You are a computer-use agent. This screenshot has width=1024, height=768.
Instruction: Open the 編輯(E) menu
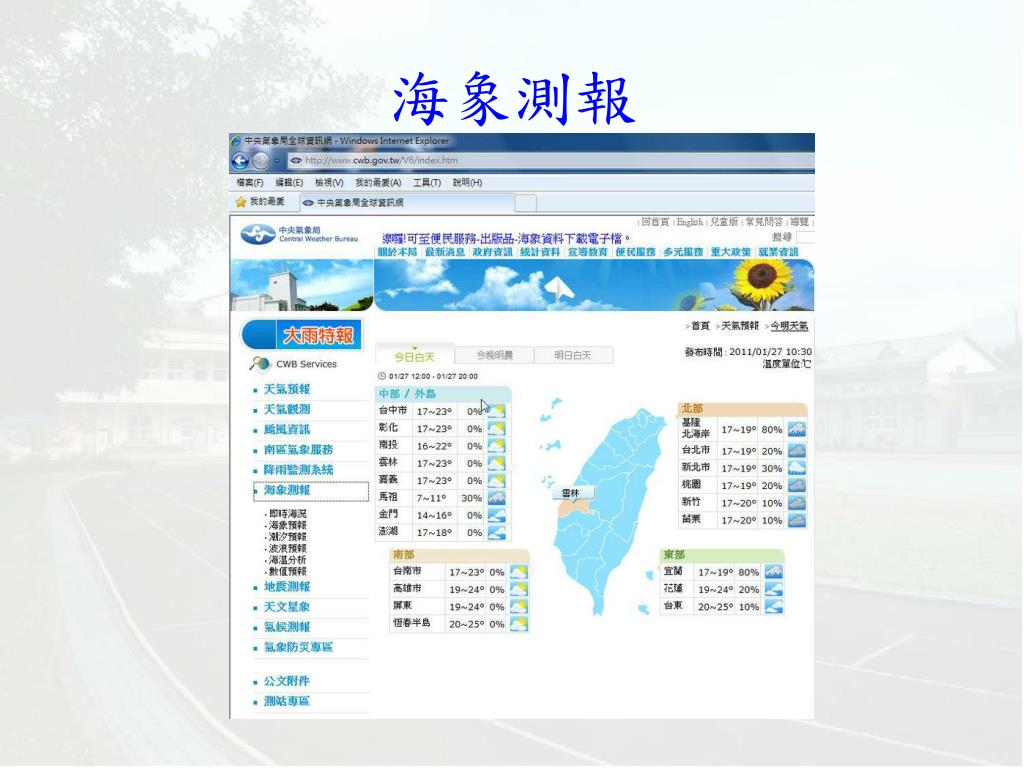[x=289, y=183]
